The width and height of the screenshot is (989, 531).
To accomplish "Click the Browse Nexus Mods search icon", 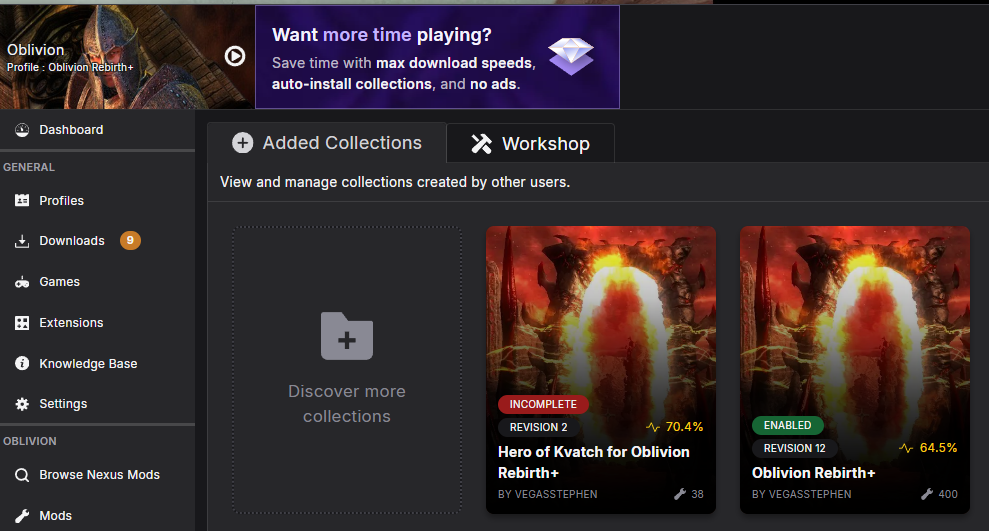I will click(22, 475).
